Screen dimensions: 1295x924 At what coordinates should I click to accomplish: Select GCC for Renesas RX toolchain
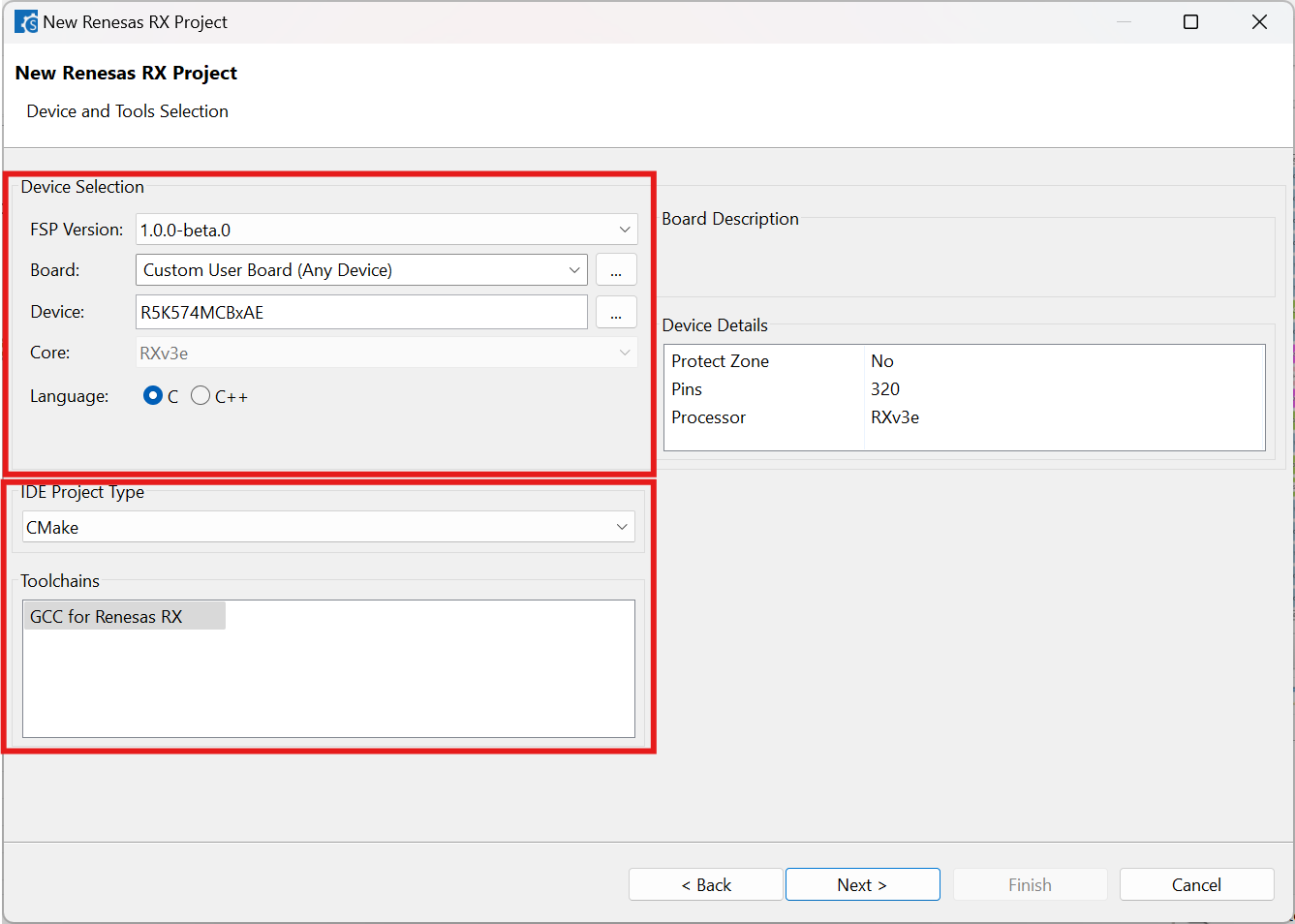125,616
